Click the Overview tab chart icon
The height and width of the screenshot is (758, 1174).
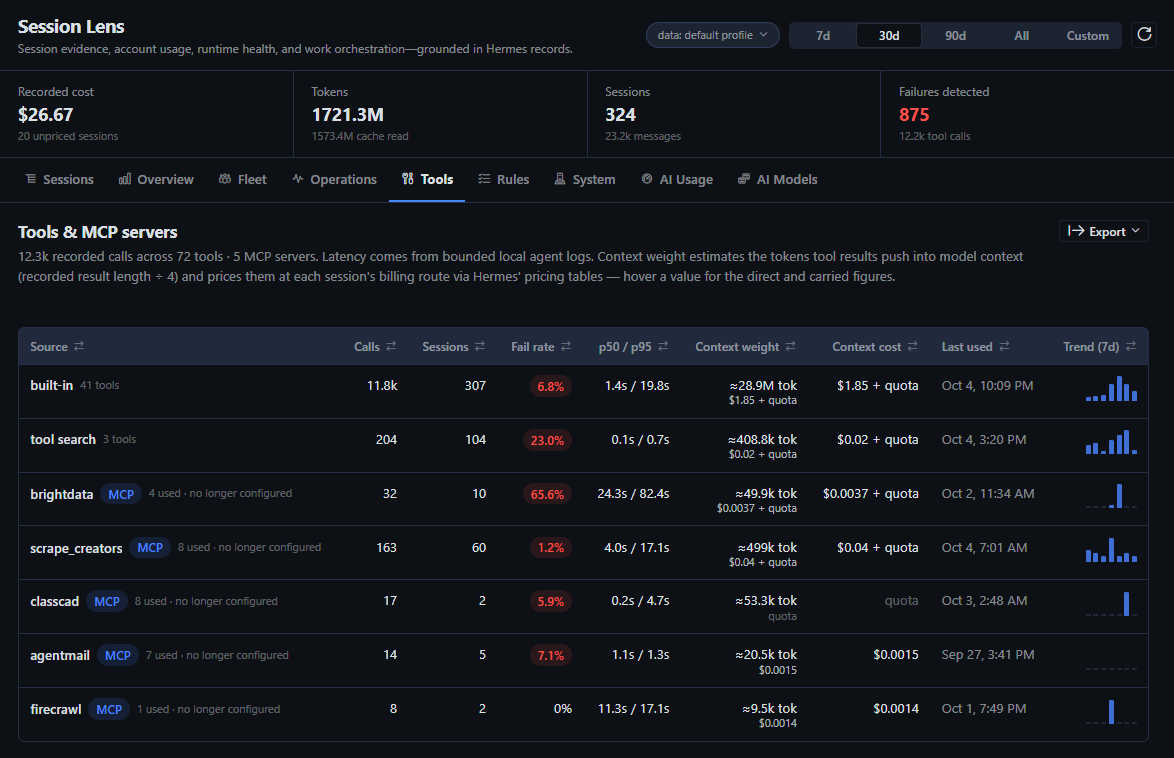(x=125, y=178)
